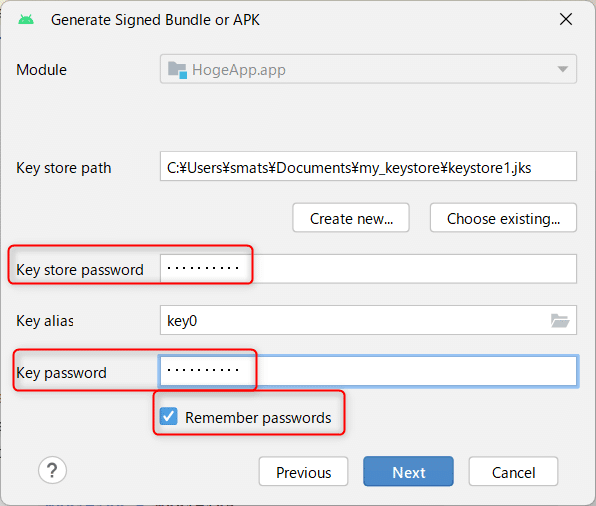Click the Android logo in title bar

(26, 20)
